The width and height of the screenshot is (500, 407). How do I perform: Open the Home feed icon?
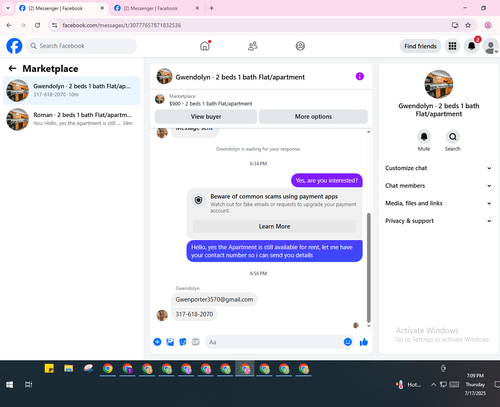(x=205, y=46)
